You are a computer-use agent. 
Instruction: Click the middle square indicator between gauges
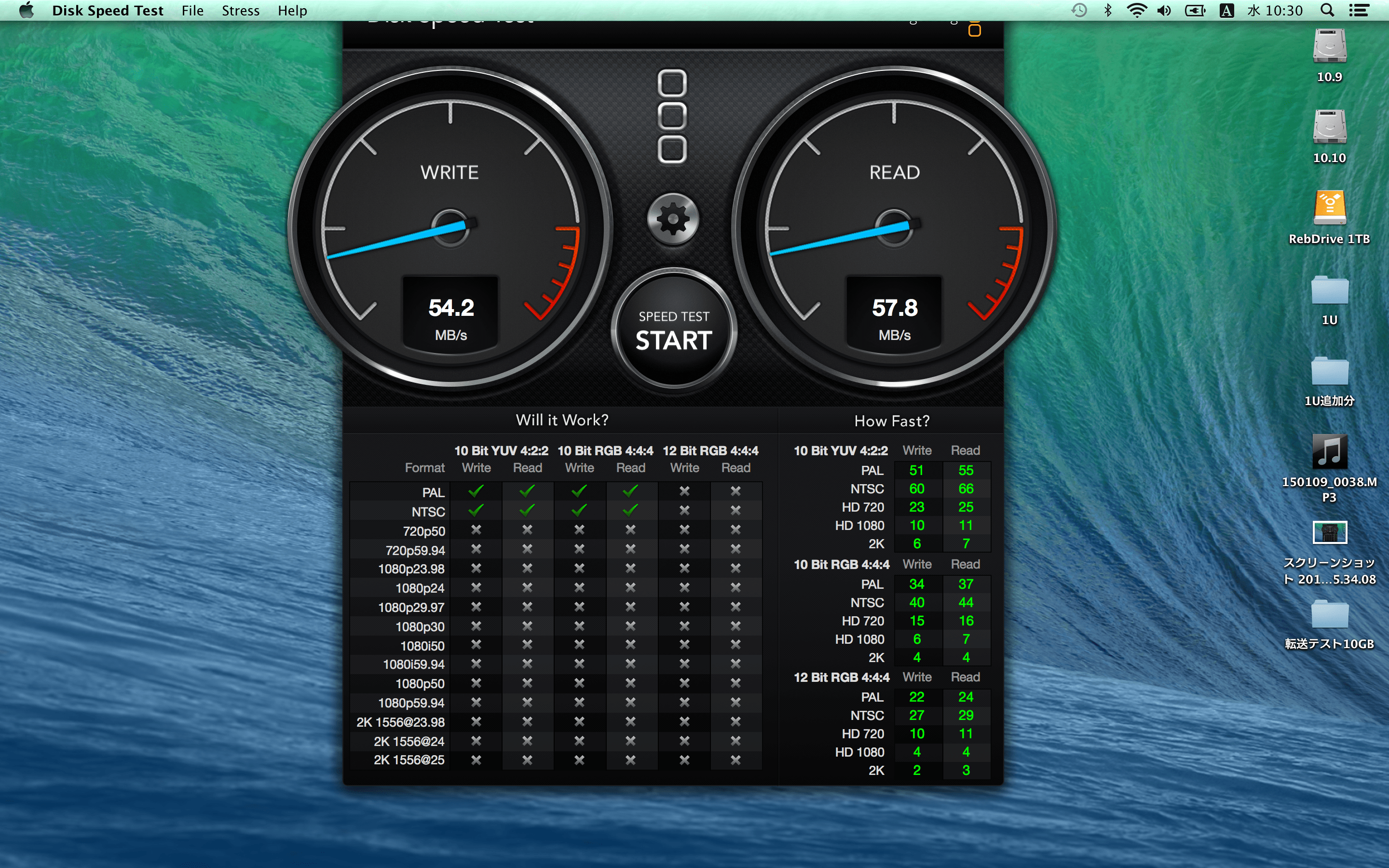tap(672, 117)
